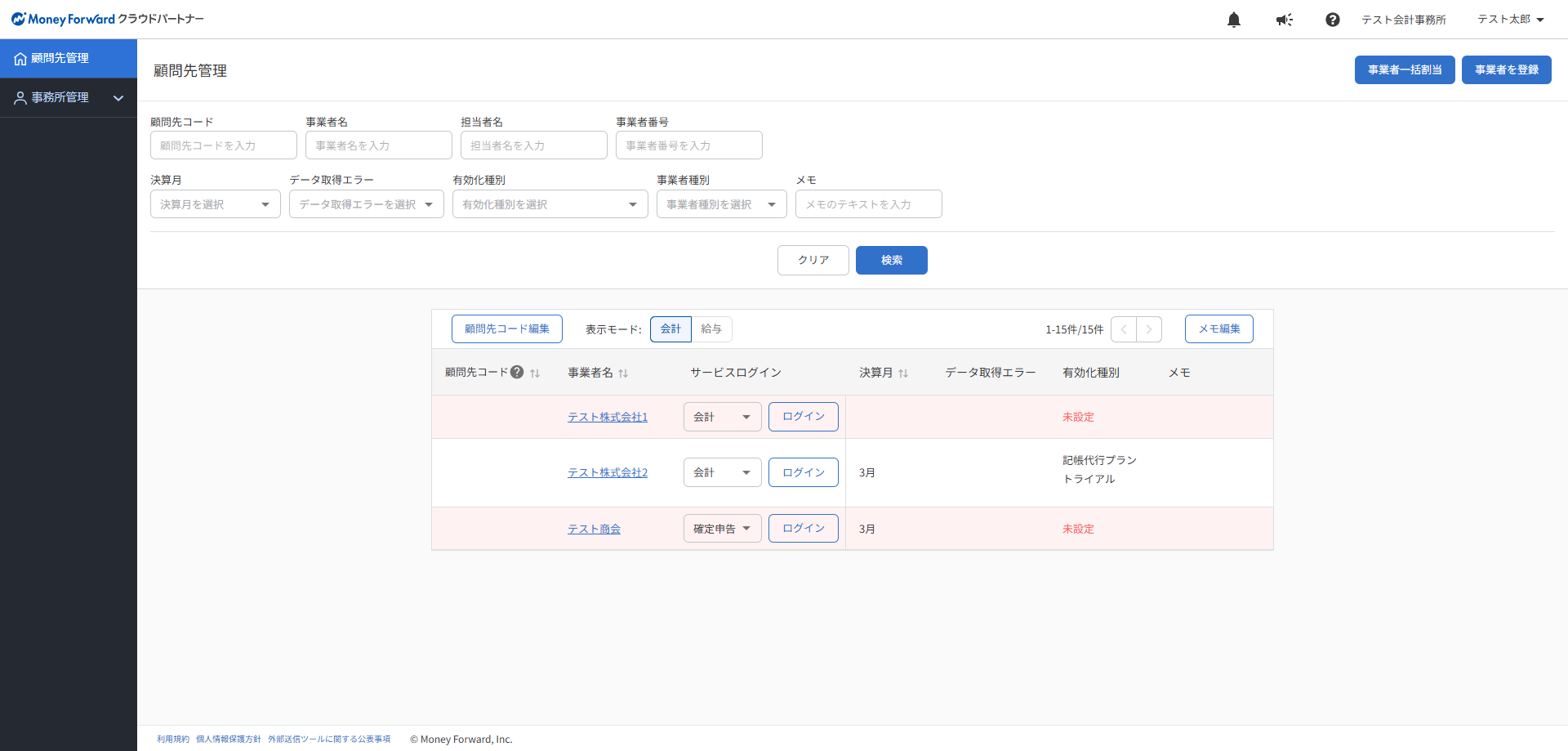Click the Money Forward logo
Viewport: 1568px width, 751px height.
108,19
